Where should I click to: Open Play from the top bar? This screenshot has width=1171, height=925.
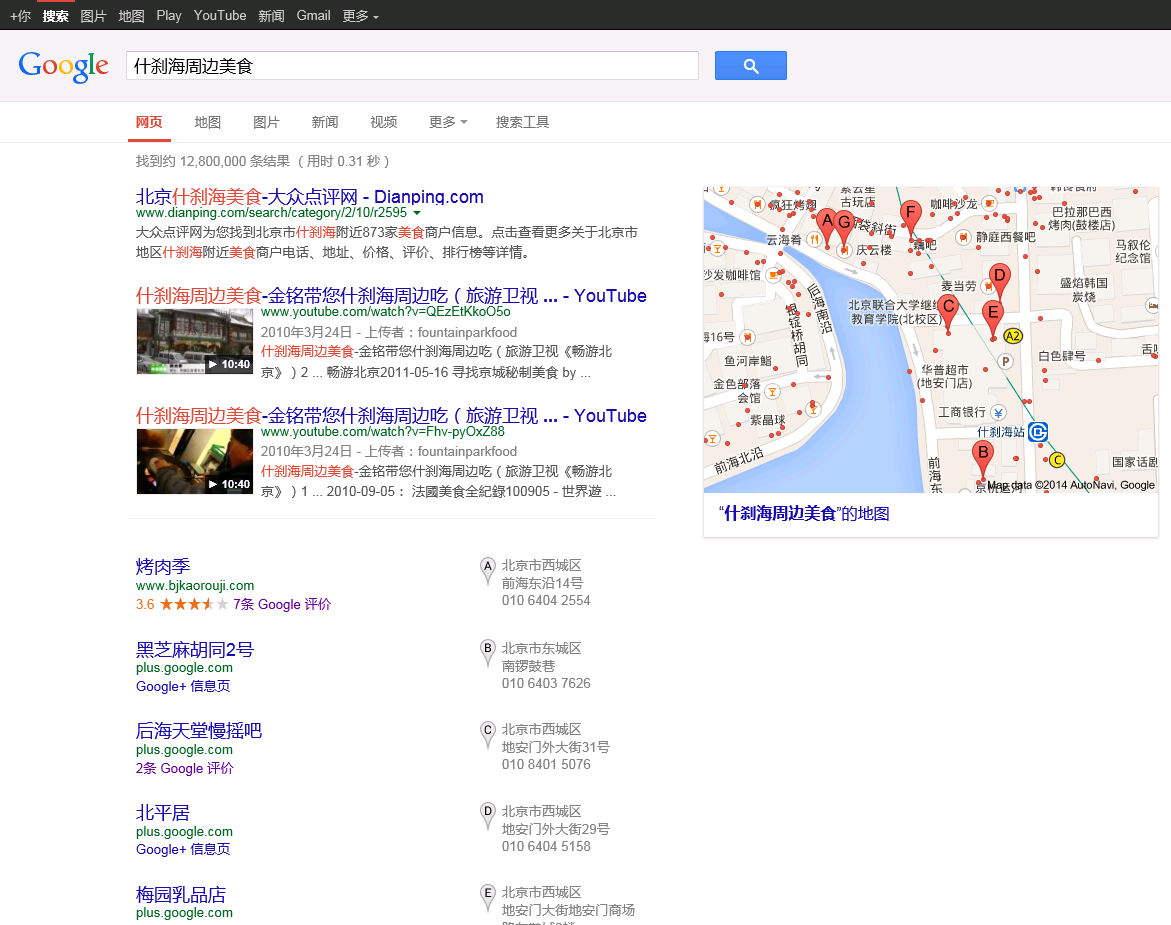pyautogui.click(x=169, y=16)
